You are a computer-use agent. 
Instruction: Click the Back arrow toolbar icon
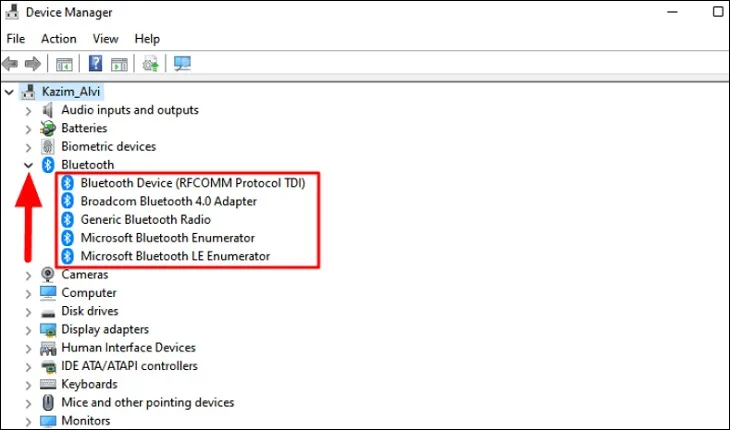(10, 63)
